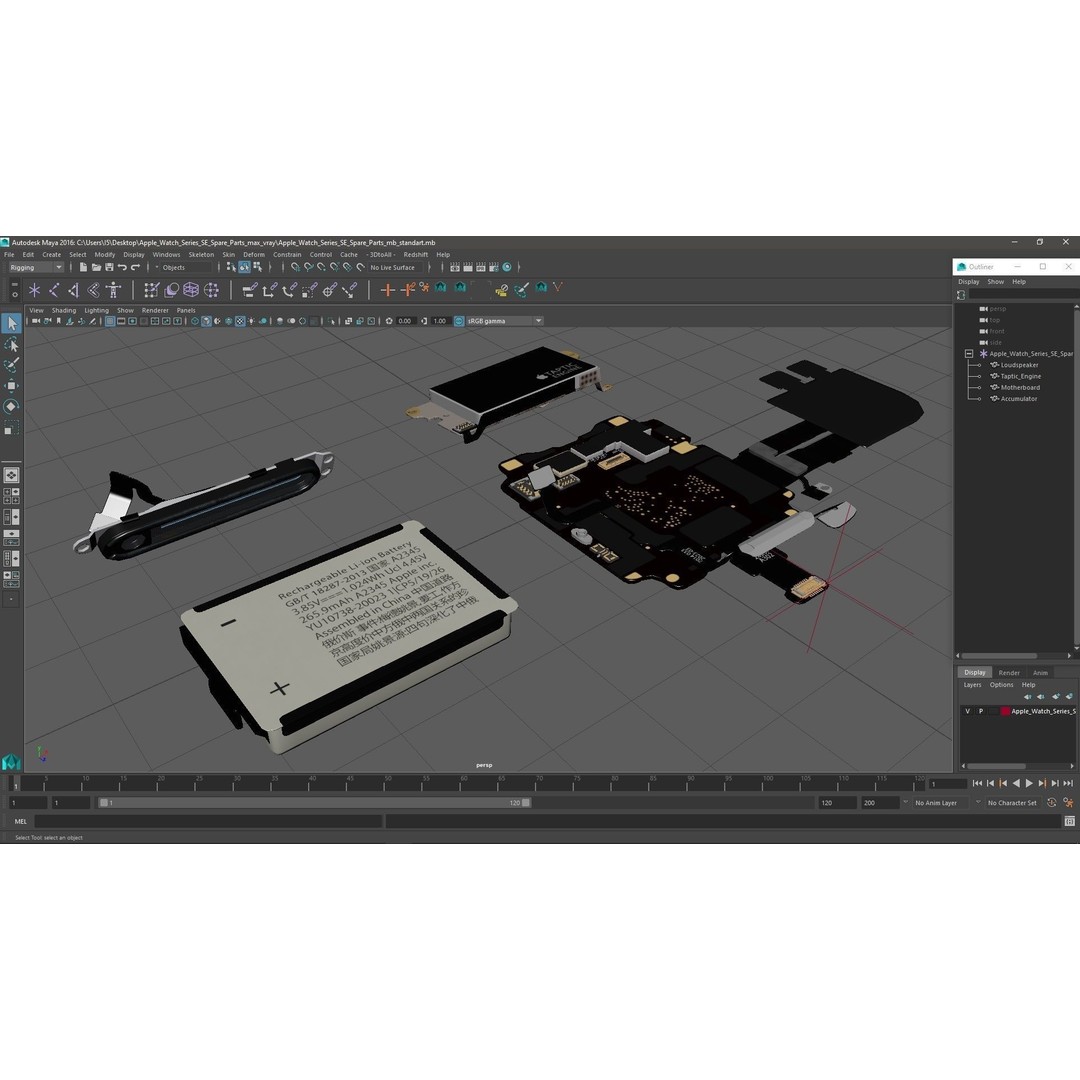Image resolution: width=1080 pixels, height=1080 pixels.
Task: Open the Skeleton menu
Action: pos(201,254)
